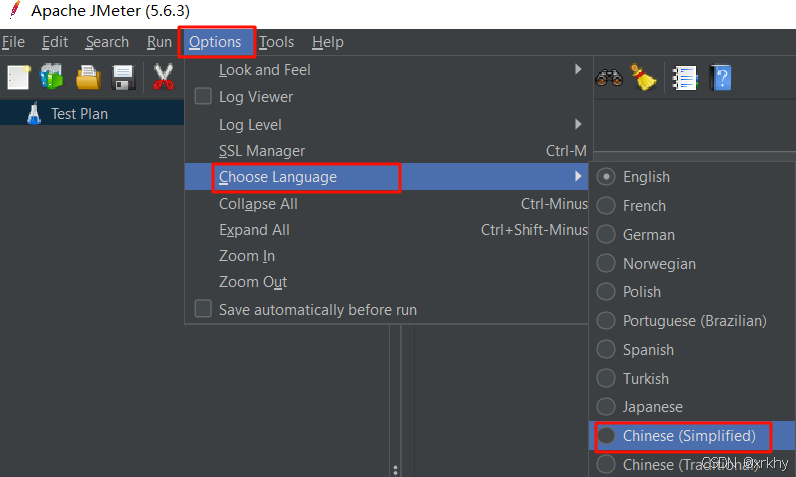Select the French language radio

pos(606,206)
